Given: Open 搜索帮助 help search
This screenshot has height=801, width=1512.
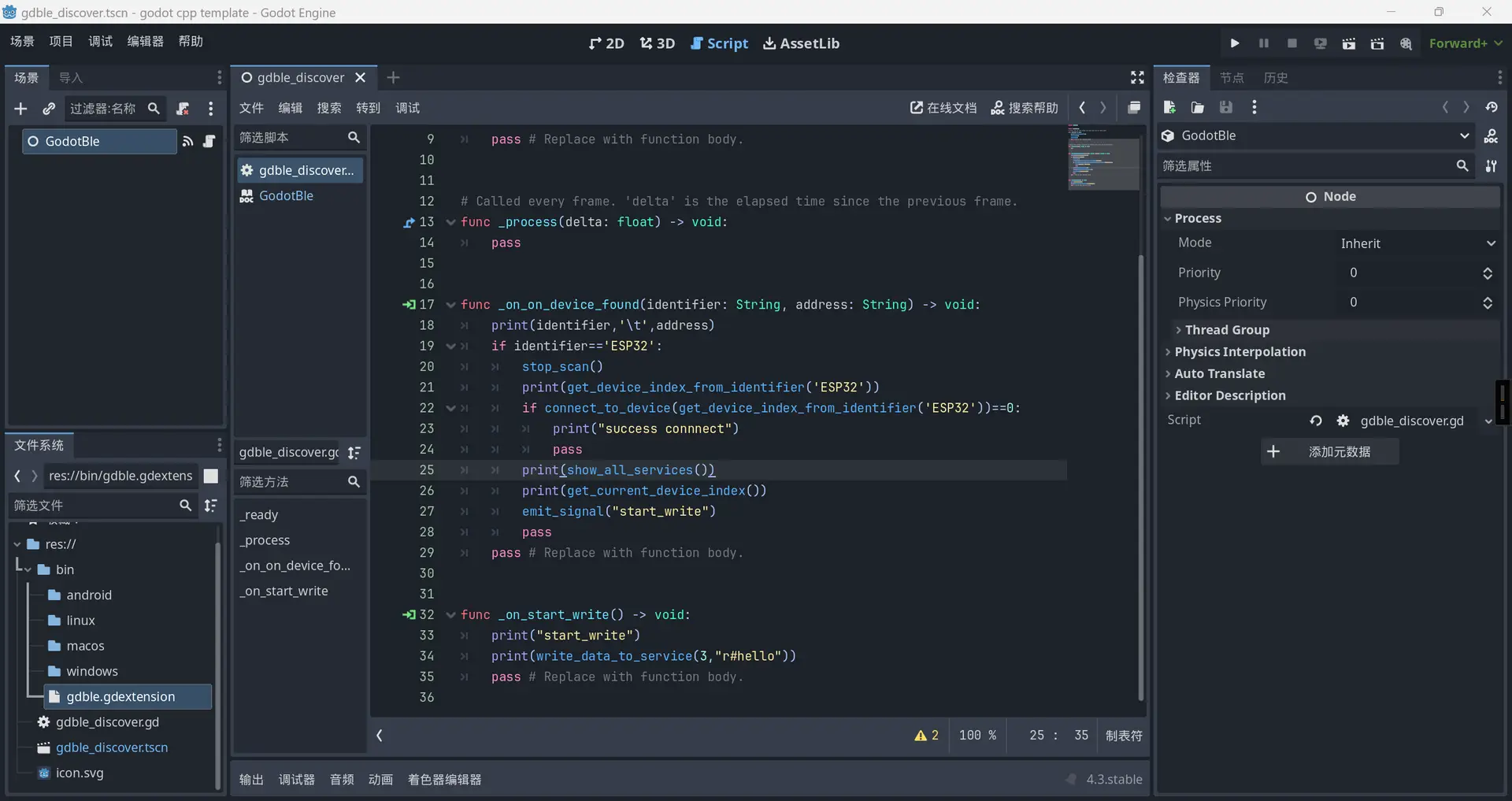Looking at the screenshot, I should pos(1025,108).
